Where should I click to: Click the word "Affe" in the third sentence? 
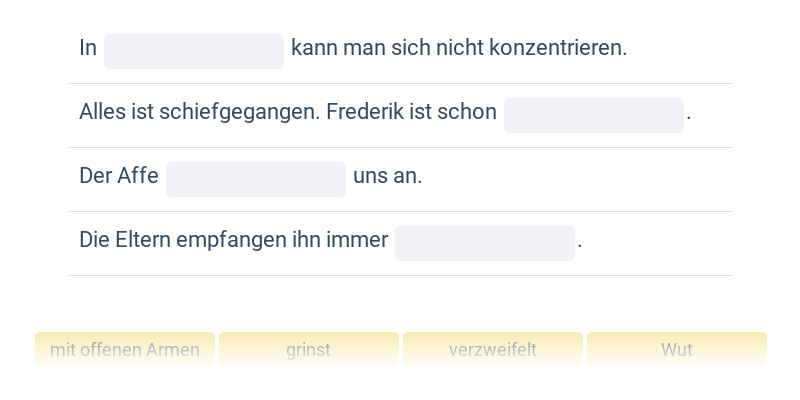(x=138, y=176)
